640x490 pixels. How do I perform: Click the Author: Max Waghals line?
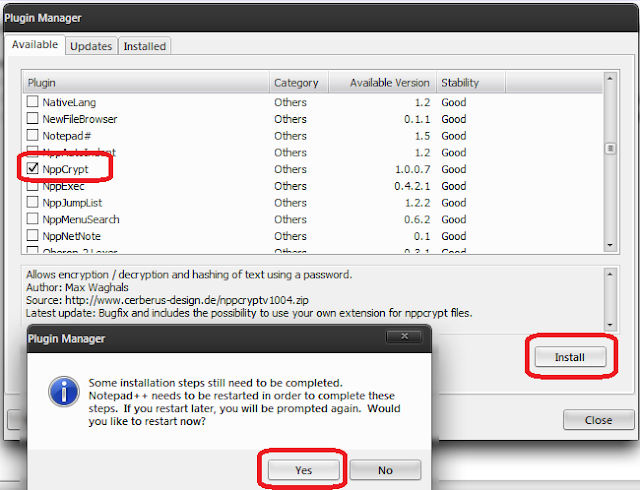(77, 287)
